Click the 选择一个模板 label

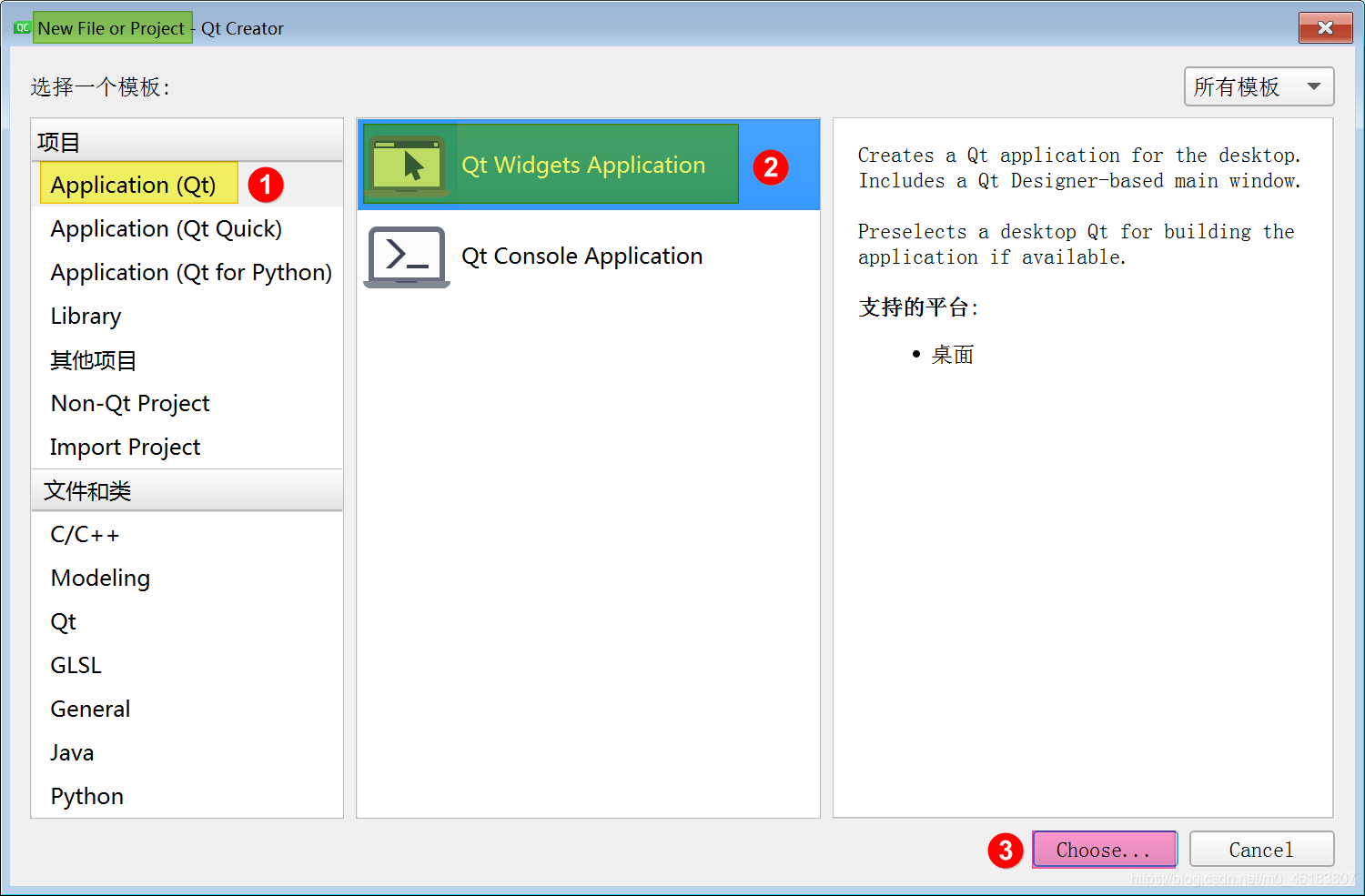[x=100, y=86]
